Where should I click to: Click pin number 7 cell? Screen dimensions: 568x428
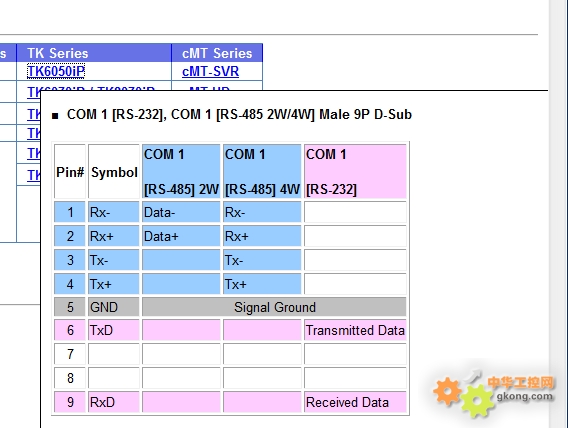[x=70, y=354]
